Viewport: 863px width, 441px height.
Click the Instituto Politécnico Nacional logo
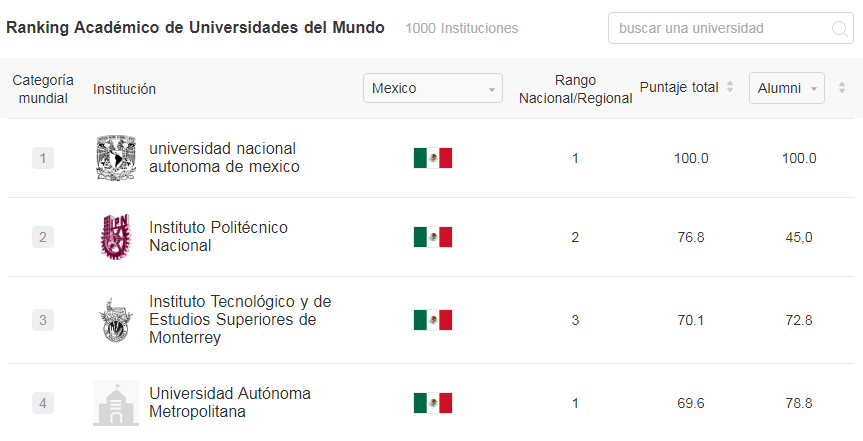pos(116,237)
